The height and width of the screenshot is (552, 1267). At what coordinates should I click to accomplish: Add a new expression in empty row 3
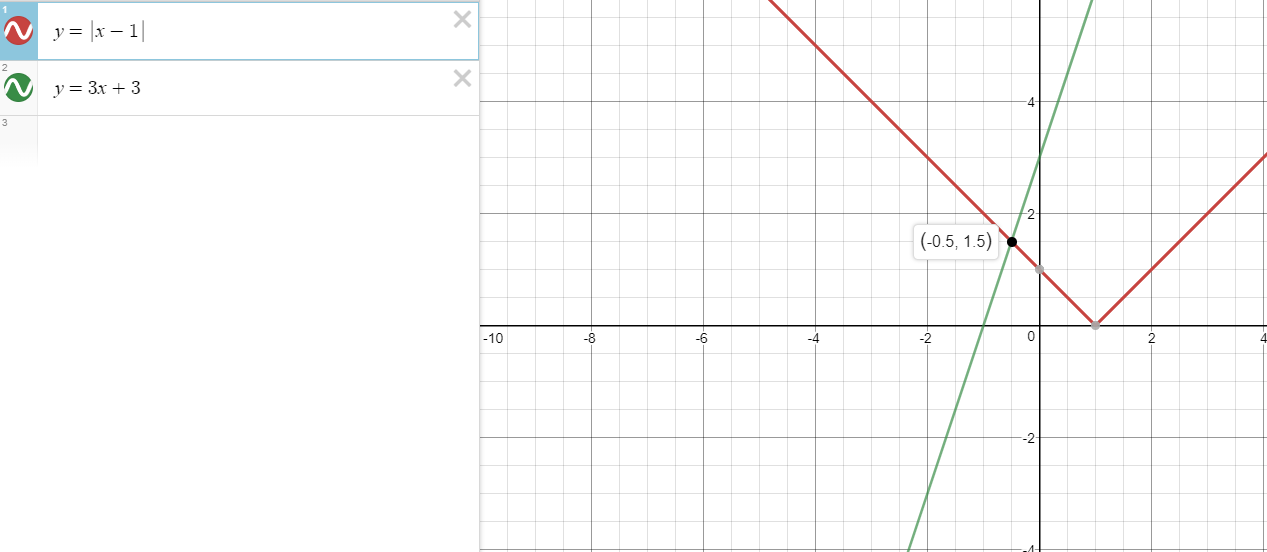258,140
